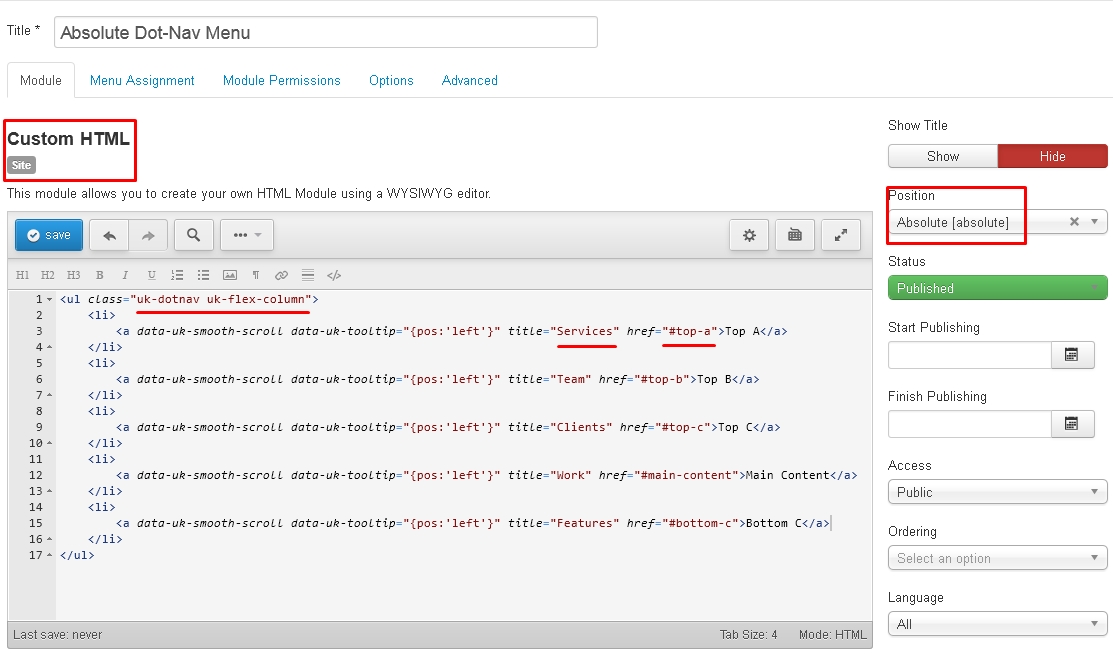This screenshot has width=1113, height=655.
Task: Switch to the Menu Assignment tab
Action: pyautogui.click(x=142, y=80)
